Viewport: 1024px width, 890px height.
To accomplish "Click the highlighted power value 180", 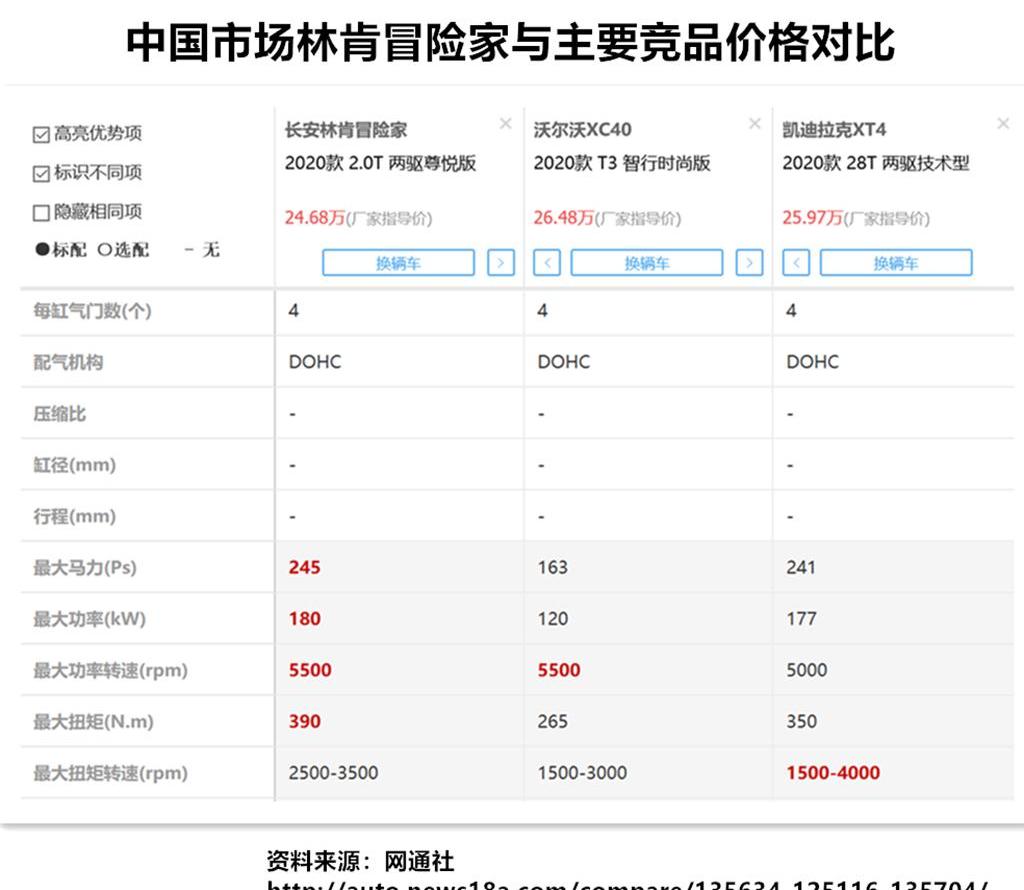I will [x=304, y=619].
